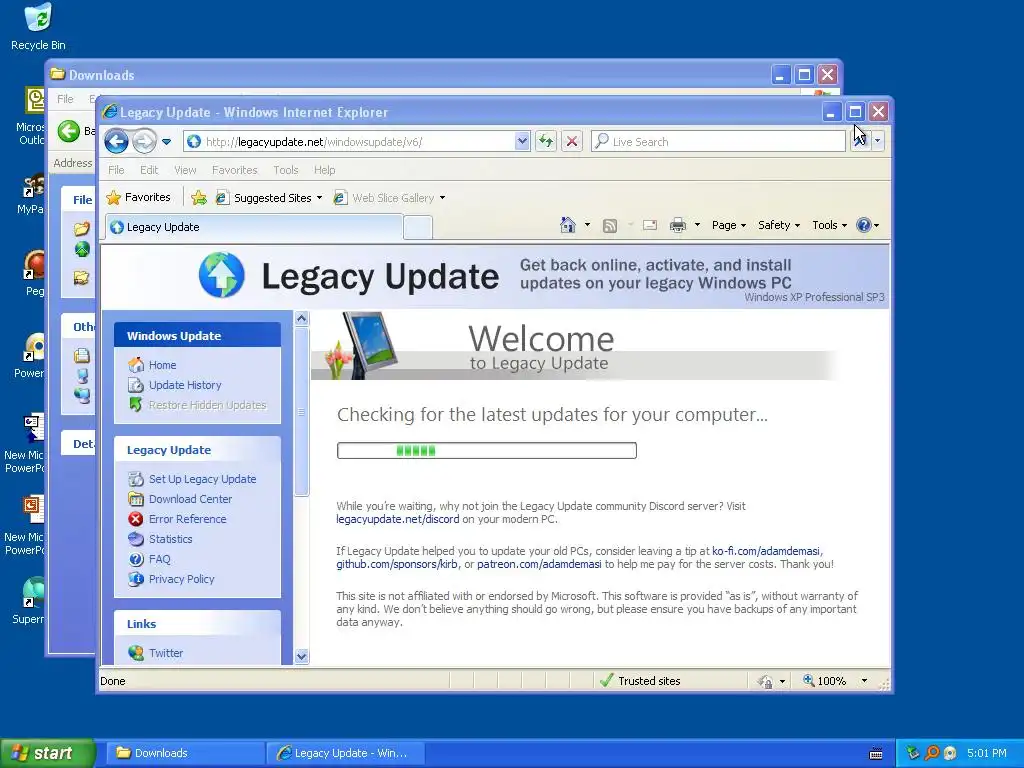Go back with the IE Back arrow

[x=116, y=141]
